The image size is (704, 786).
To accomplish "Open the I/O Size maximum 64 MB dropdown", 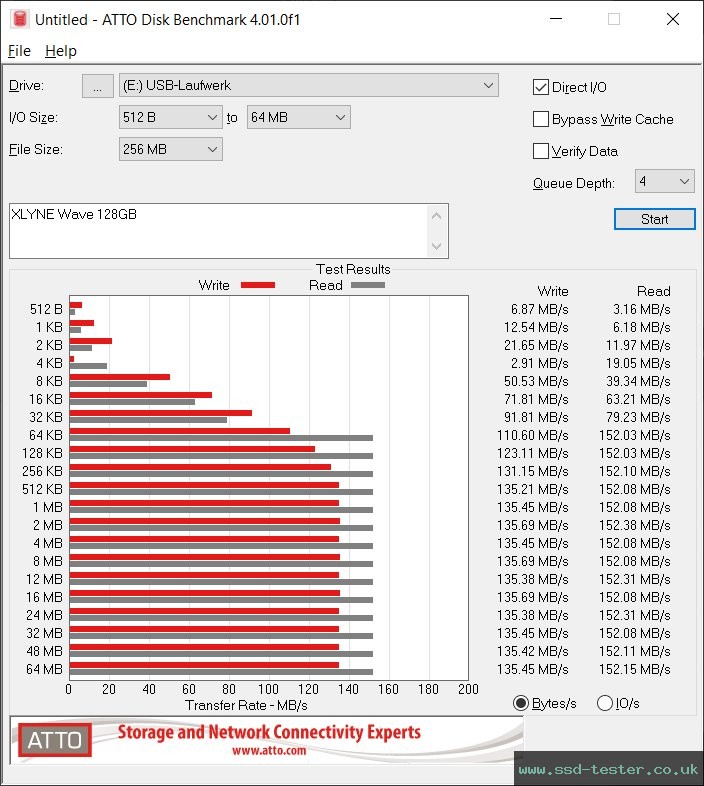I will [298, 117].
